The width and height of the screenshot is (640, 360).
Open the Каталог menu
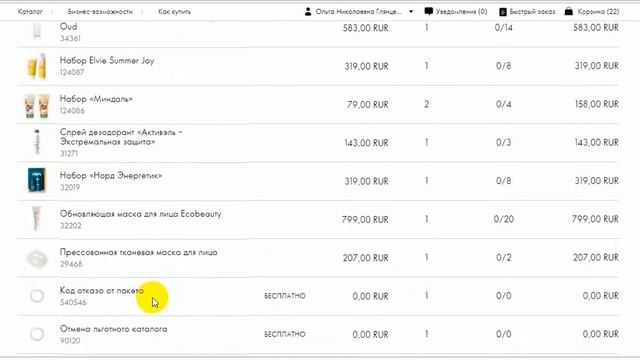point(30,12)
